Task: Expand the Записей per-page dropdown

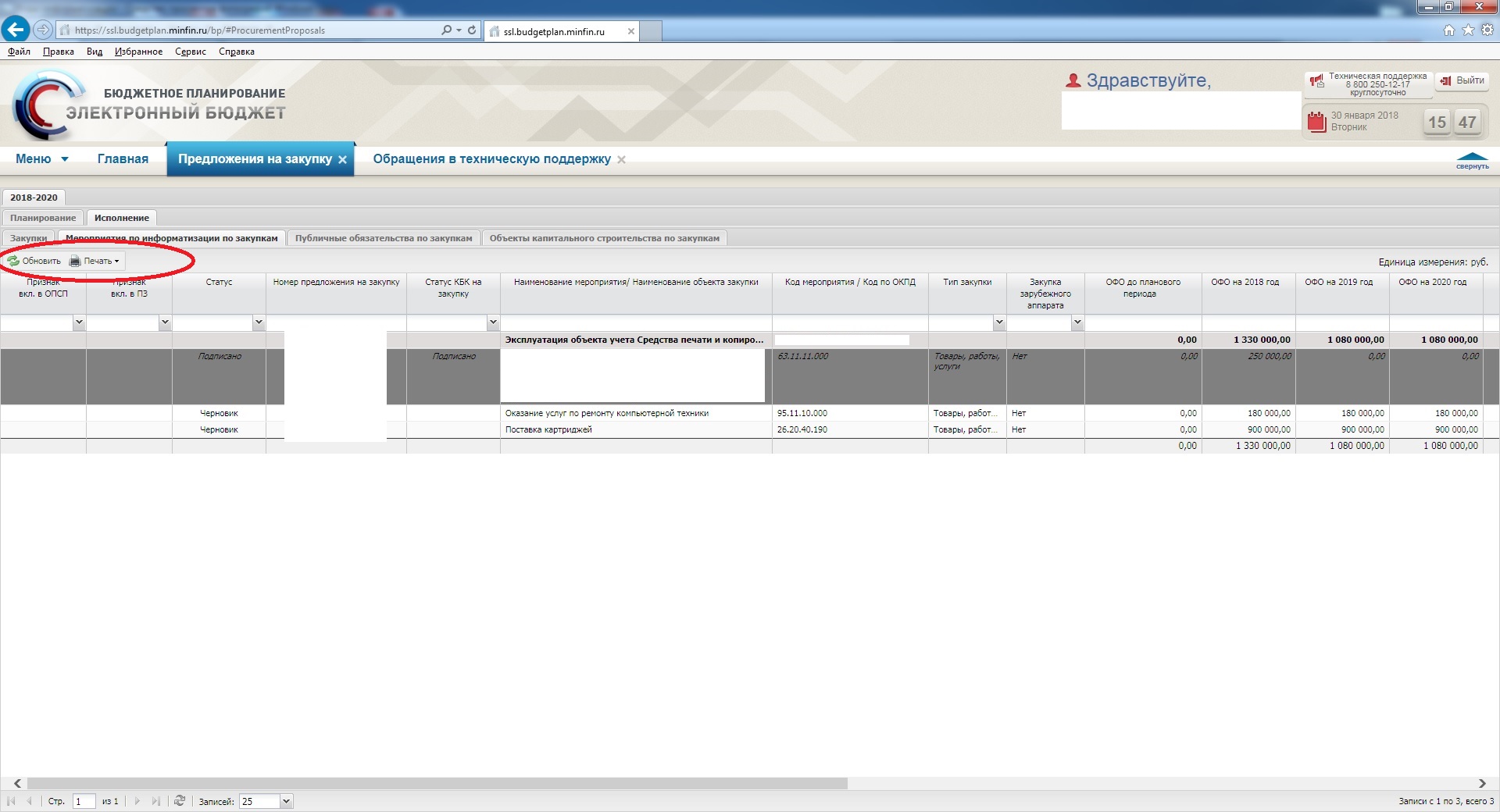Action: click(286, 801)
